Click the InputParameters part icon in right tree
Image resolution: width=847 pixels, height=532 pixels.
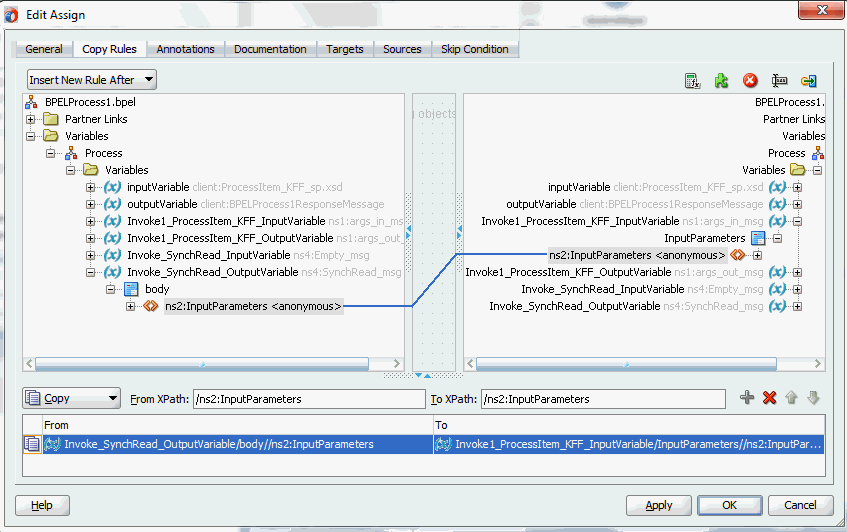pos(758,238)
